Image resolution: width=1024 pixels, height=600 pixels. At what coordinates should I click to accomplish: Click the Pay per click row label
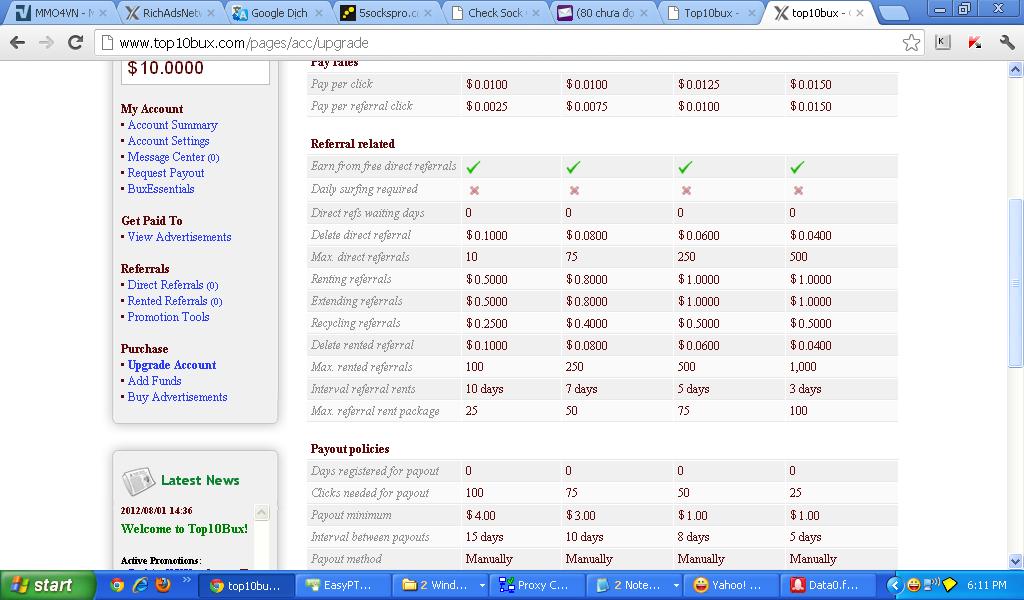(x=342, y=84)
